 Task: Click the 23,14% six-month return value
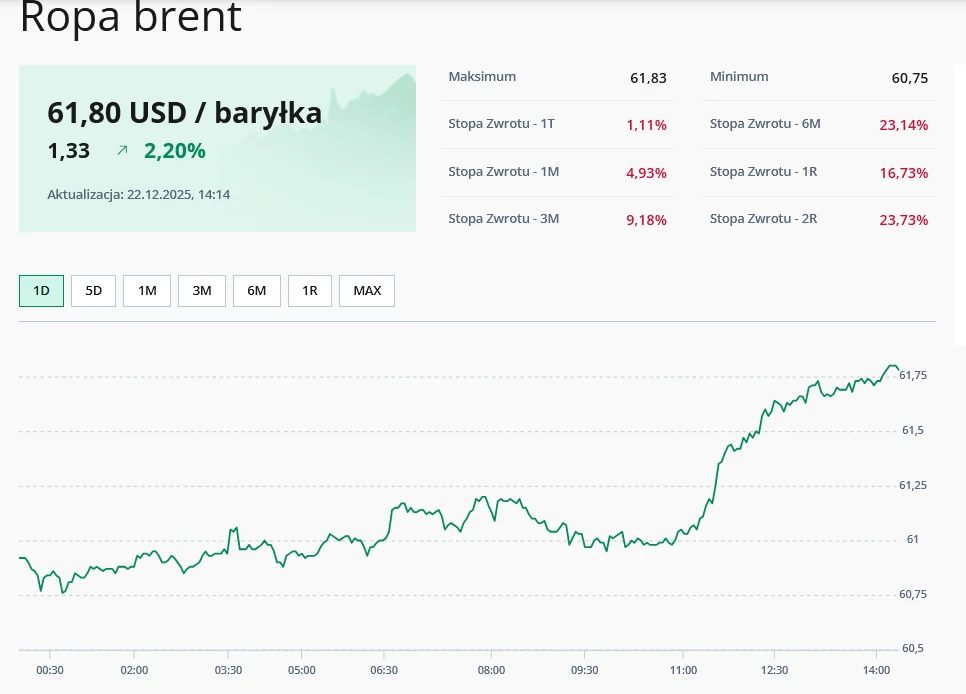(903, 125)
